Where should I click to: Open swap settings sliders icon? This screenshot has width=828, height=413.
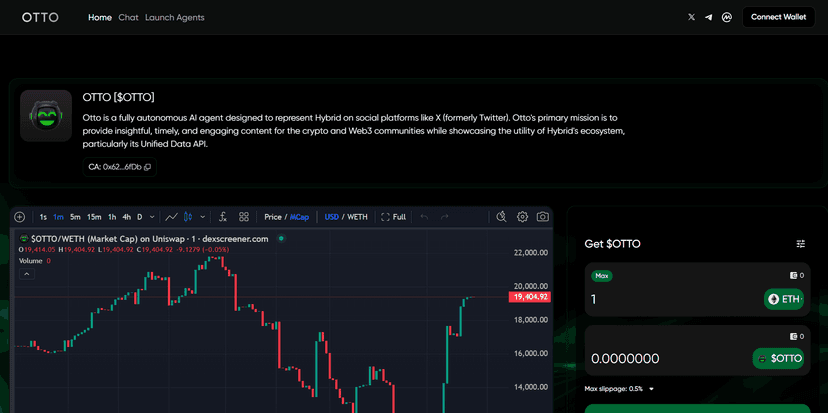[800, 244]
